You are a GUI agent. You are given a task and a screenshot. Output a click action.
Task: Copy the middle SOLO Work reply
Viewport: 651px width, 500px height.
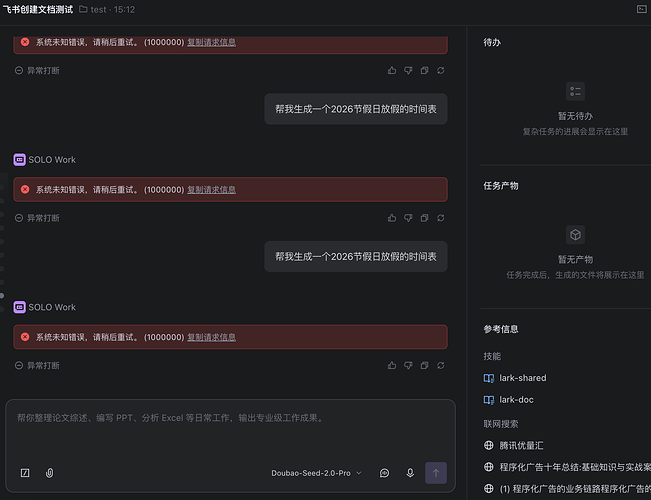424,218
